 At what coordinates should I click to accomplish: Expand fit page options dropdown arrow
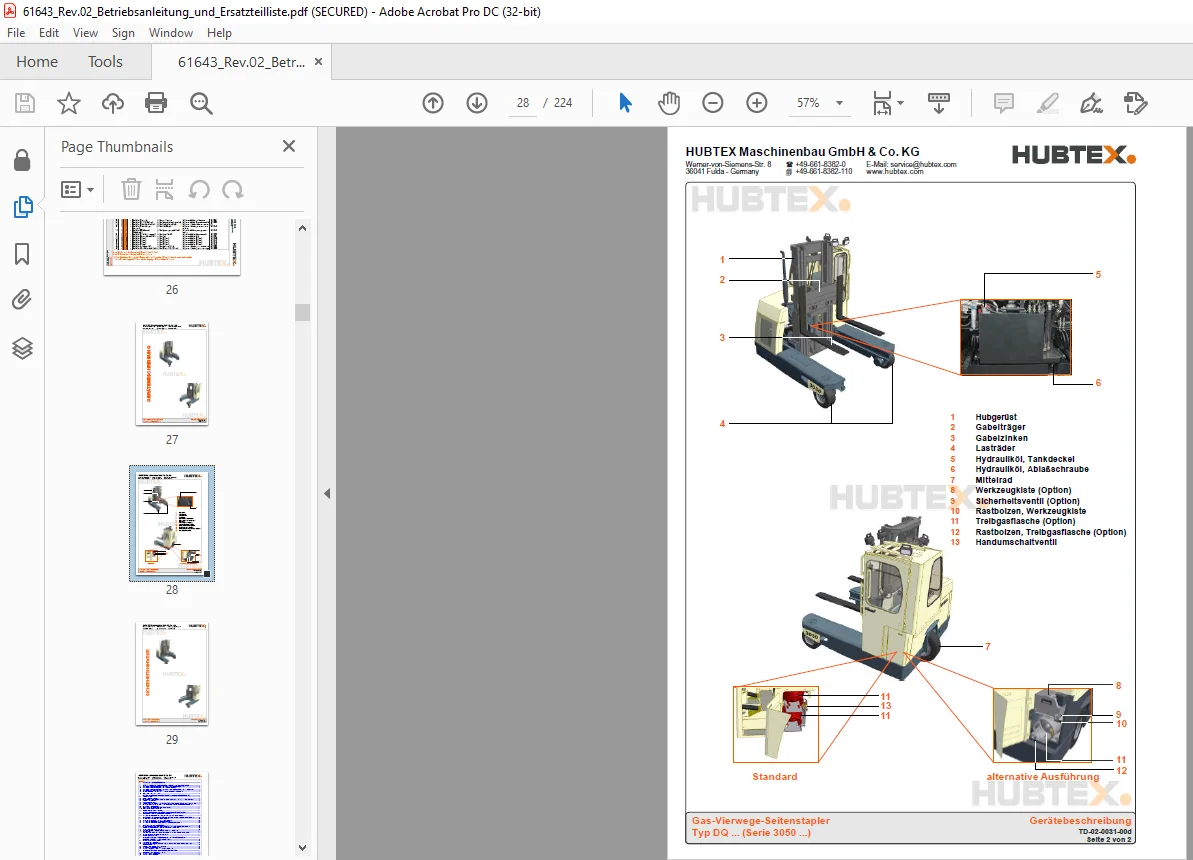point(901,103)
